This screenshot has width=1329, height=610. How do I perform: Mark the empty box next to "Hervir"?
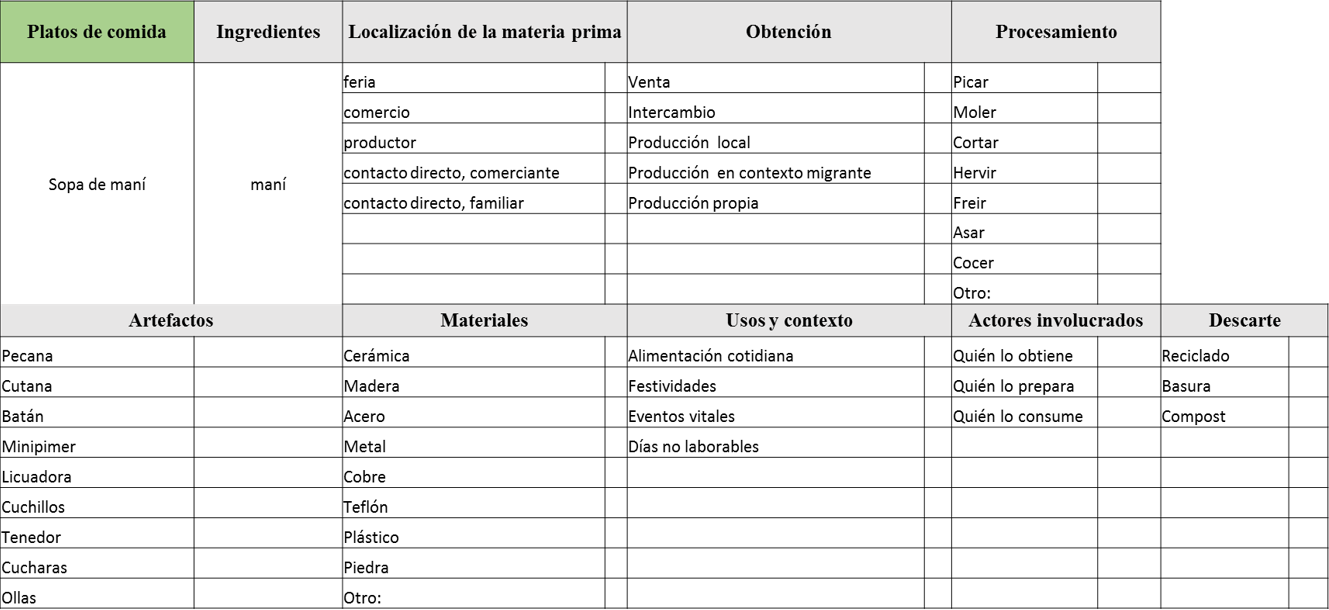[1129, 172]
